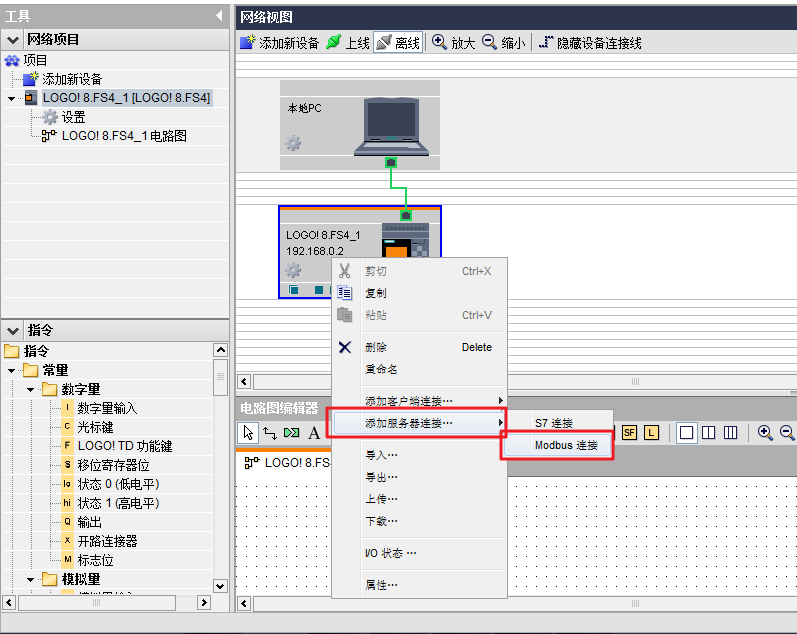Image resolution: width=797 pixels, height=634 pixels.
Task: Open the LOGO! 8.FS circuit tab
Action: point(287,463)
